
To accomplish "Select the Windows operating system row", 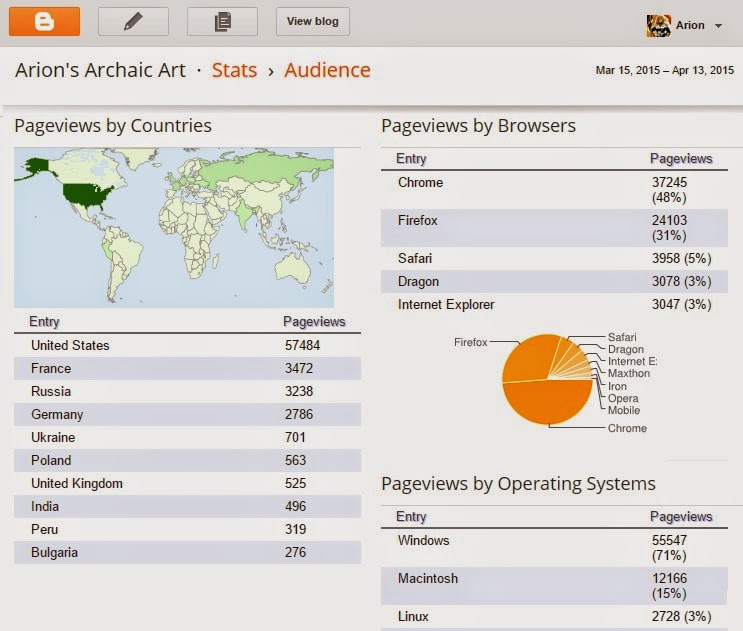I will 554,548.
